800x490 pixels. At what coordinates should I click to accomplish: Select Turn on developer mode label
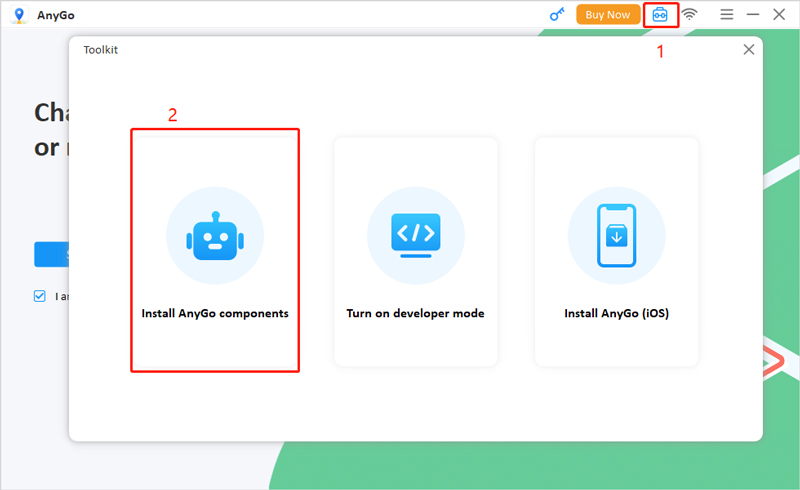(415, 313)
